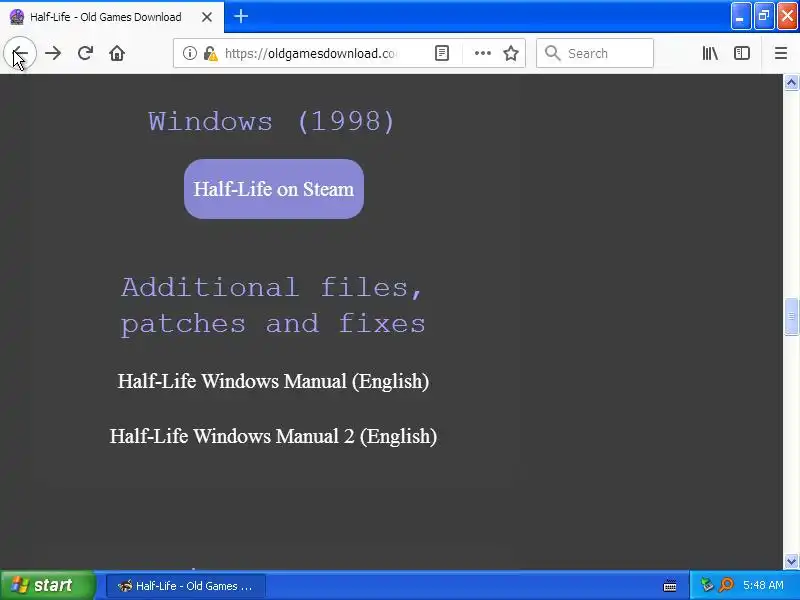The image size is (800, 600).
Task: Open a new tab with plus button
Action: pyautogui.click(x=241, y=17)
